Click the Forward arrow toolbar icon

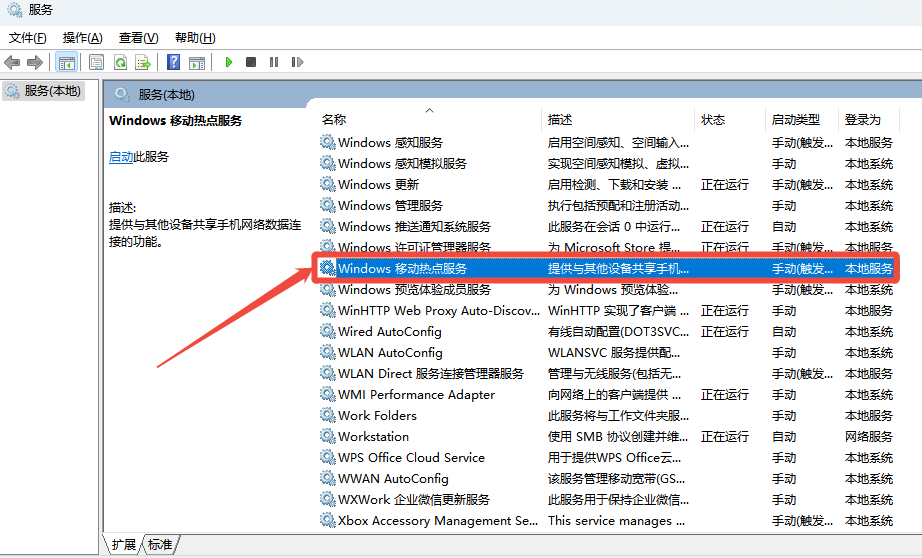point(35,62)
